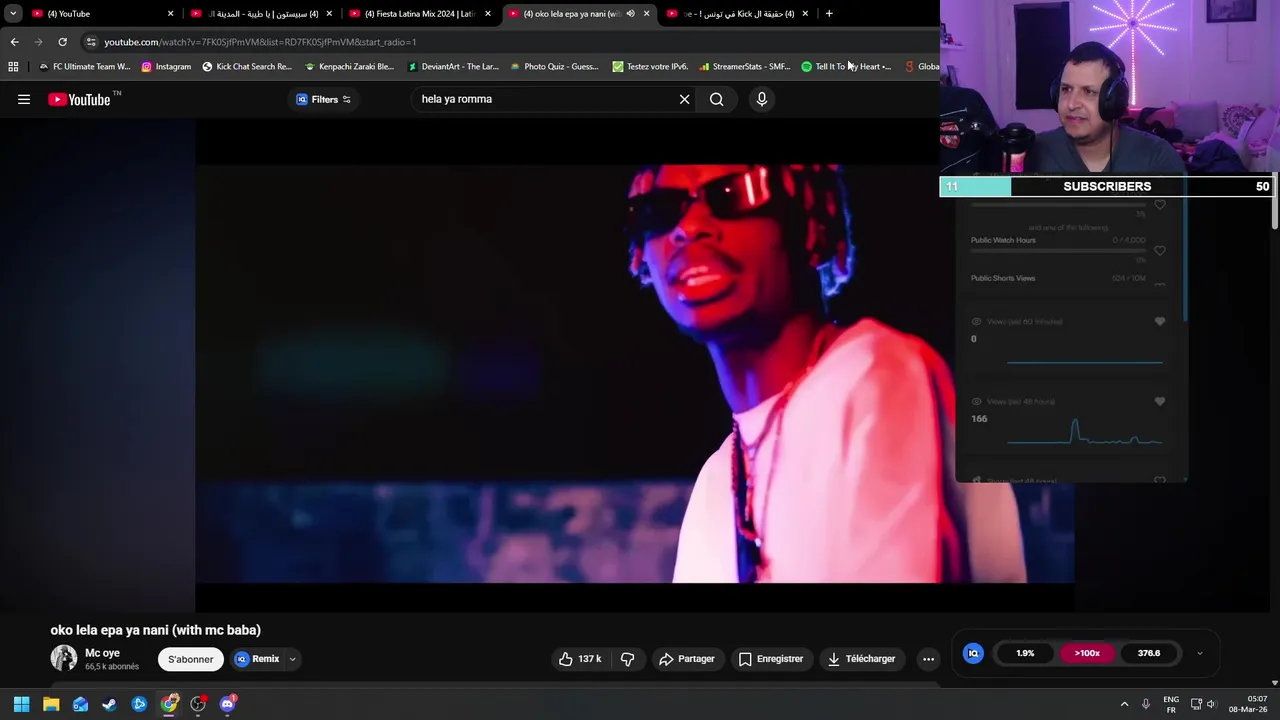This screenshot has width=1280, height=720.
Task: Open the vidIQ Filters button
Action: click(323, 99)
